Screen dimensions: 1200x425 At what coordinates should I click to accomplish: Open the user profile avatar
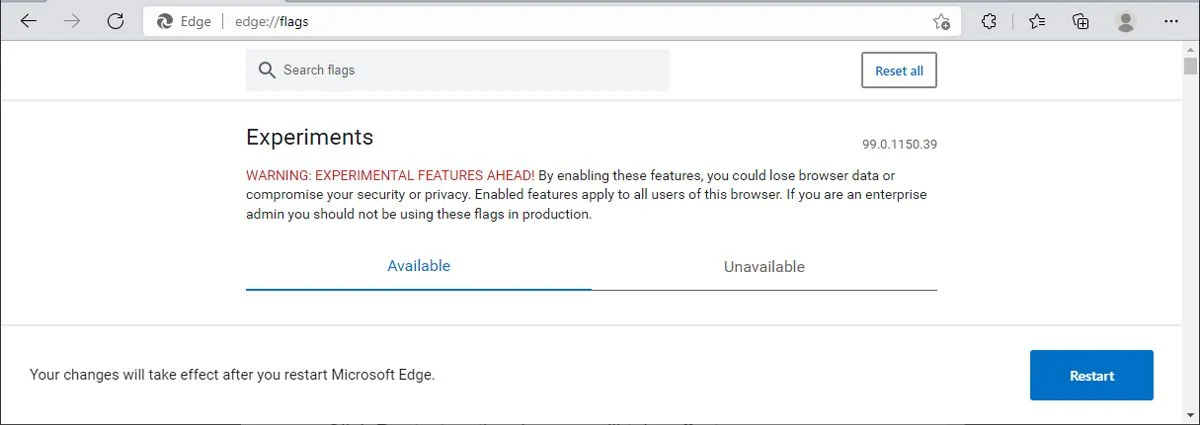tap(1126, 21)
